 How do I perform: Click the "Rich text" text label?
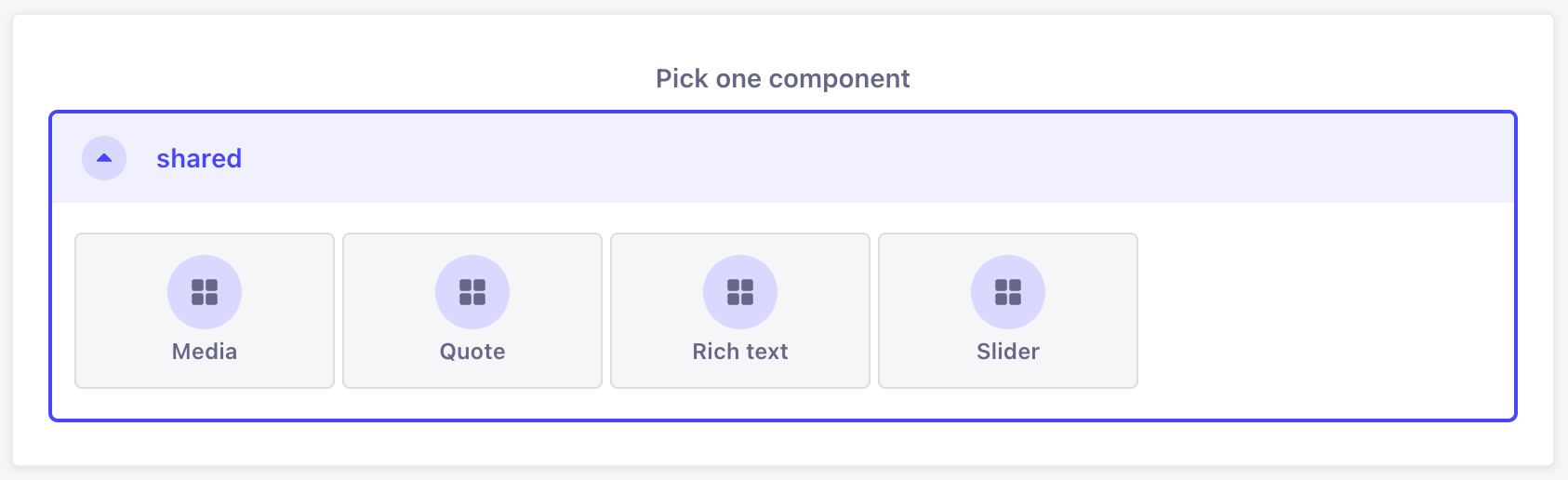coord(740,352)
